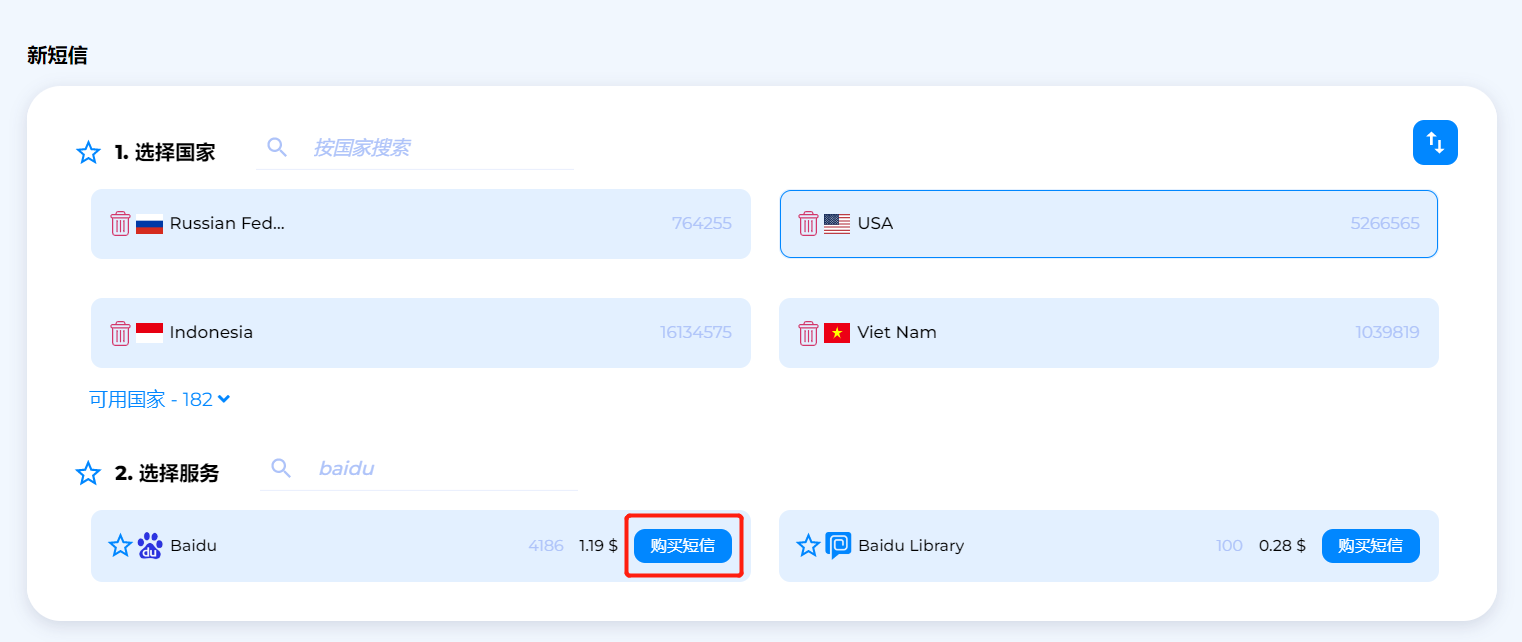Toggle the star beside 选择服务
Viewport: 1522px width, 642px height.
click(88, 473)
